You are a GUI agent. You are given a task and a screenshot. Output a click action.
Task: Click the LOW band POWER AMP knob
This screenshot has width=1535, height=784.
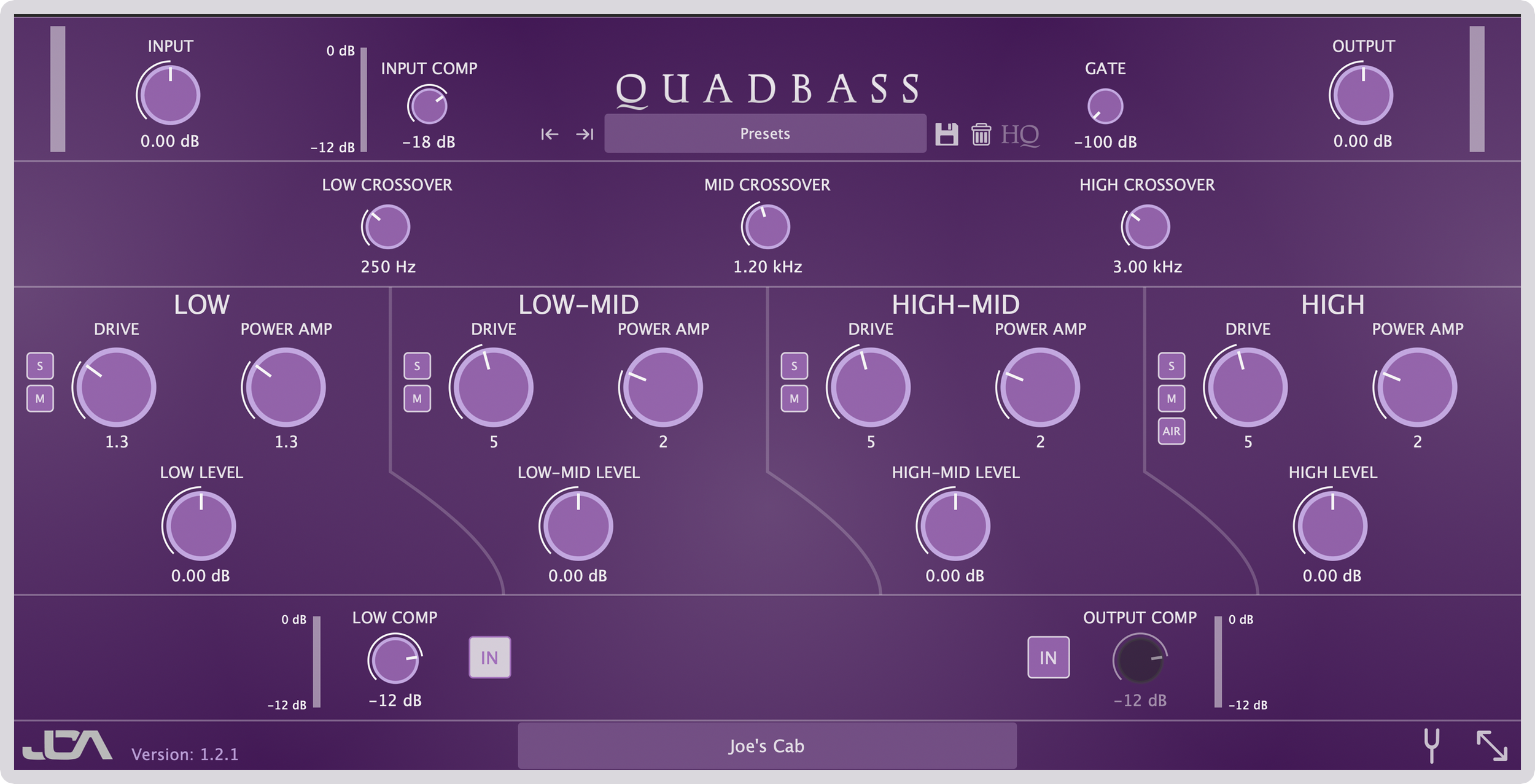[286, 387]
